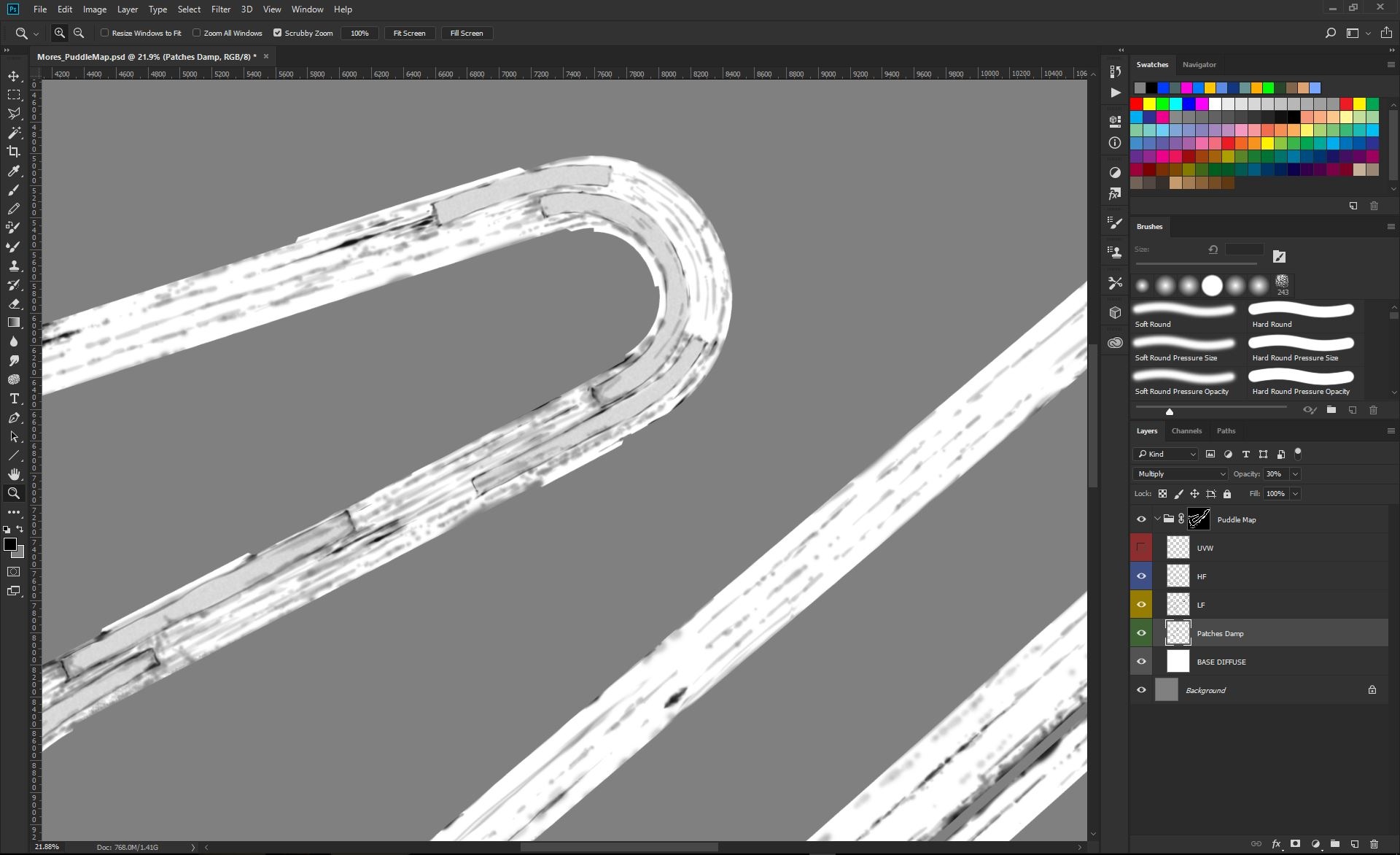1400x855 pixels.
Task: Switch to the Navigator tab
Action: [1199, 65]
